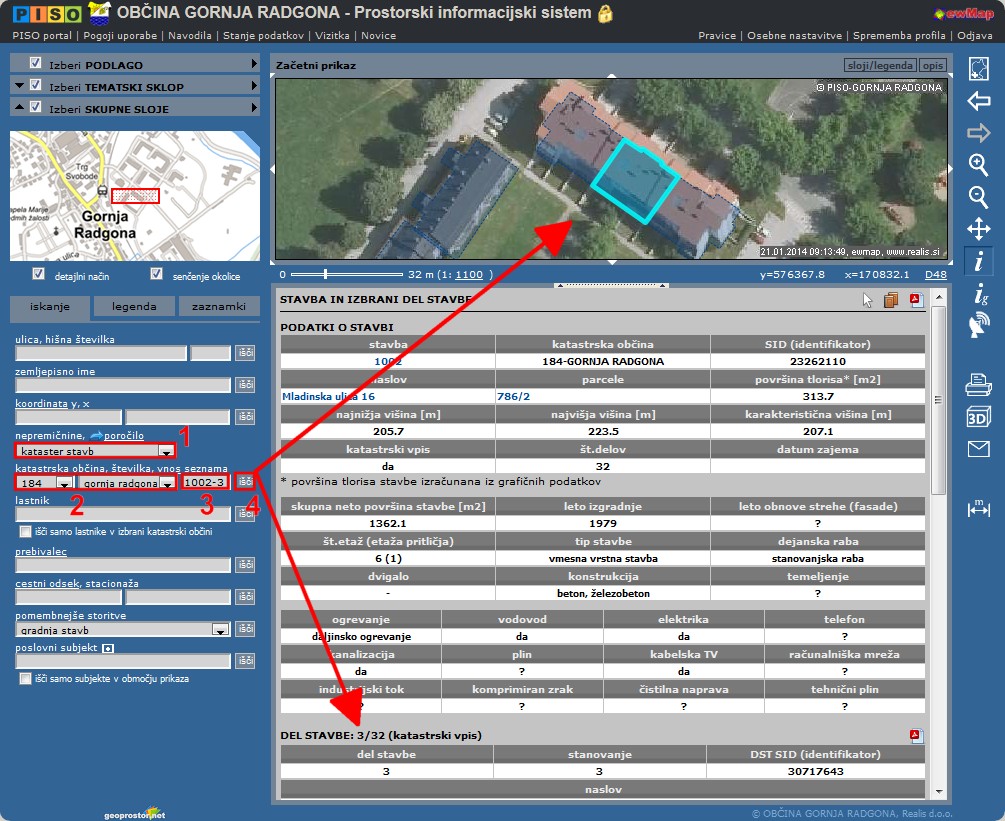Screen dimensions: 1005x821
Task: Click the printer icon
Action: point(979,384)
